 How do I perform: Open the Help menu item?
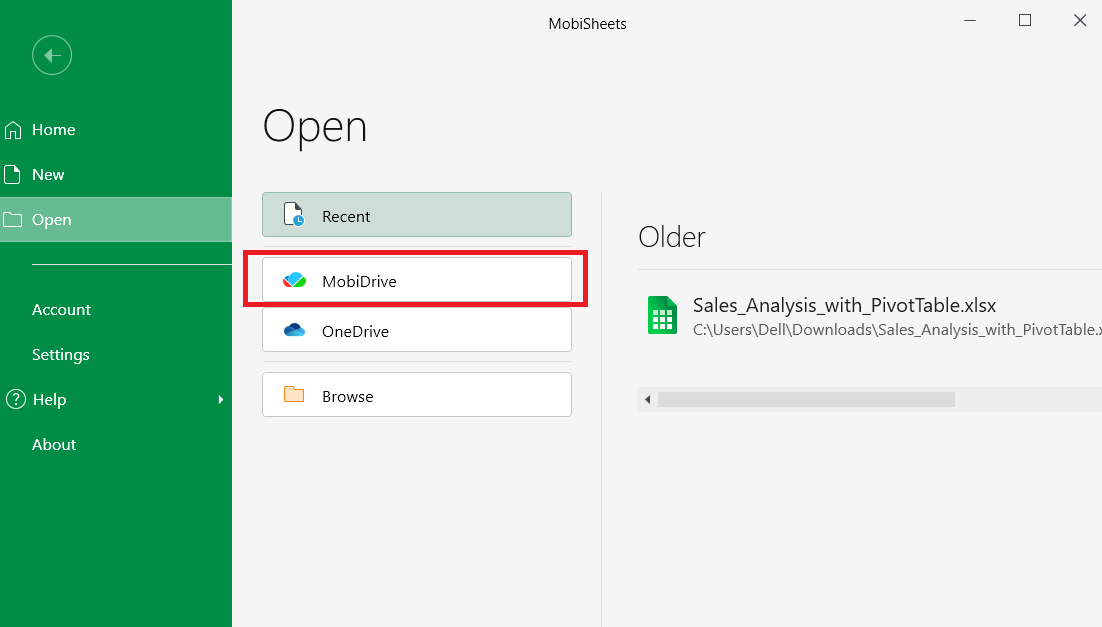click(116, 399)
